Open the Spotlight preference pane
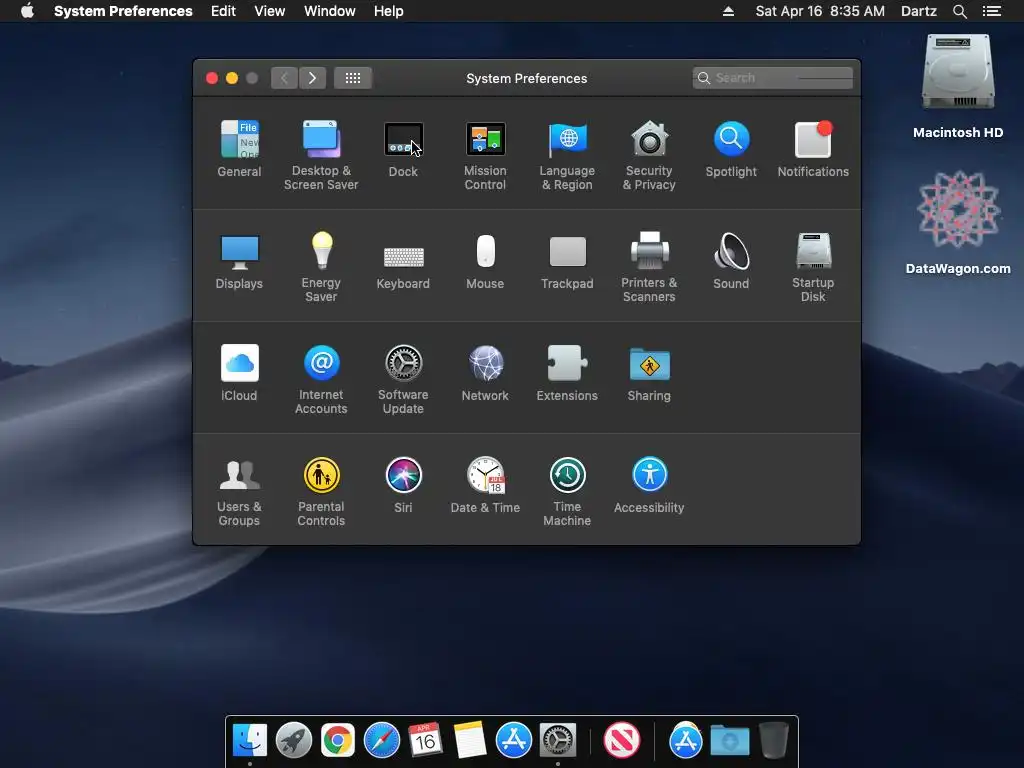The width and height of the screenshot is (1024, 768). pos(731,150)
